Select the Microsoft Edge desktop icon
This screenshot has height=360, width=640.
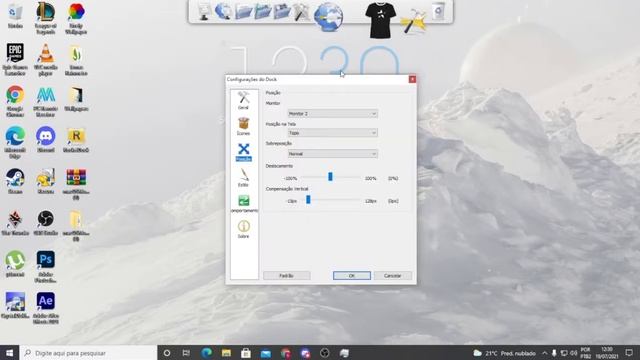point(15,142)
